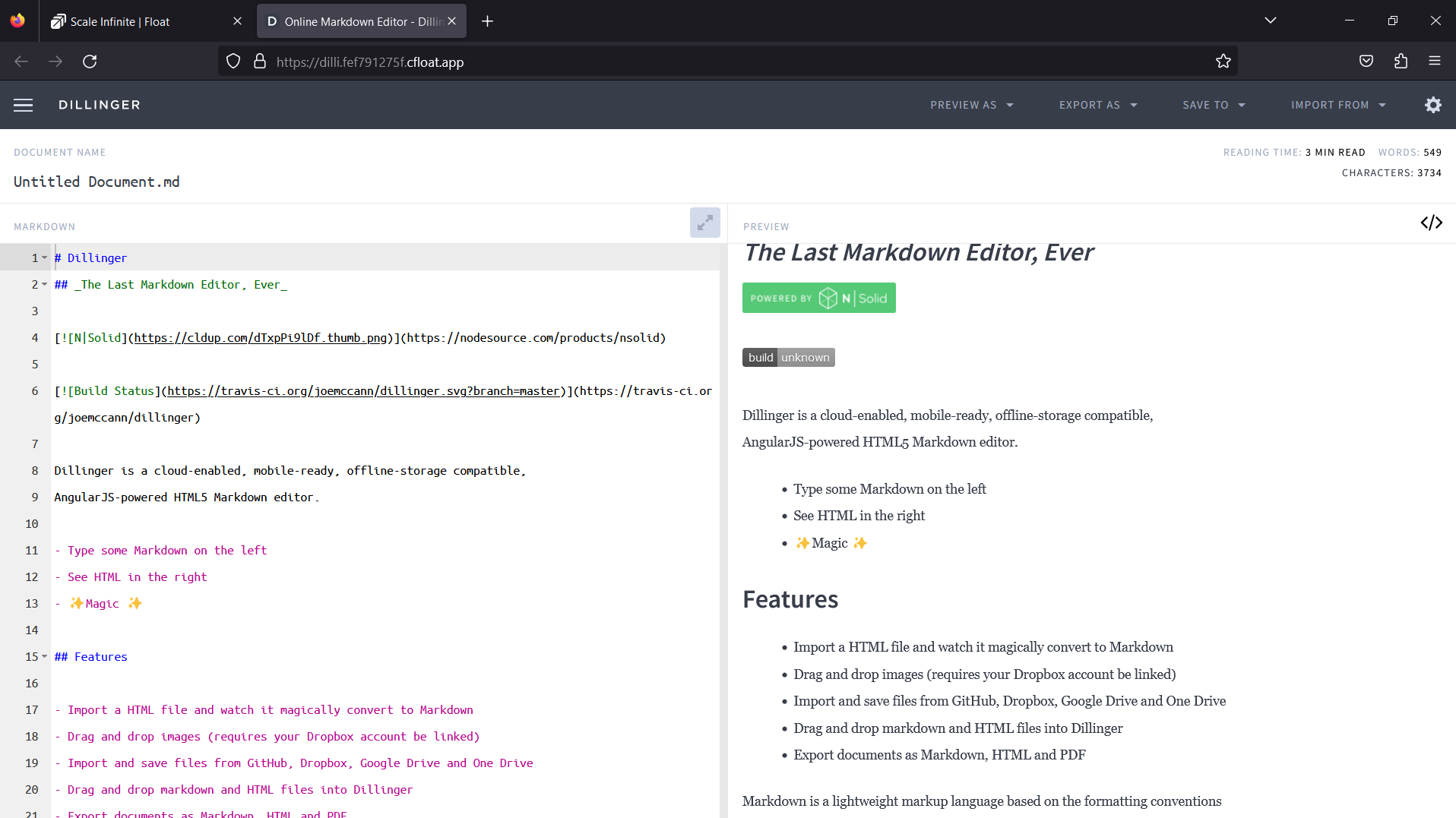1456x818 pixels.
Task: Collapse fold arrow on line 1
Action: (45, 258)
